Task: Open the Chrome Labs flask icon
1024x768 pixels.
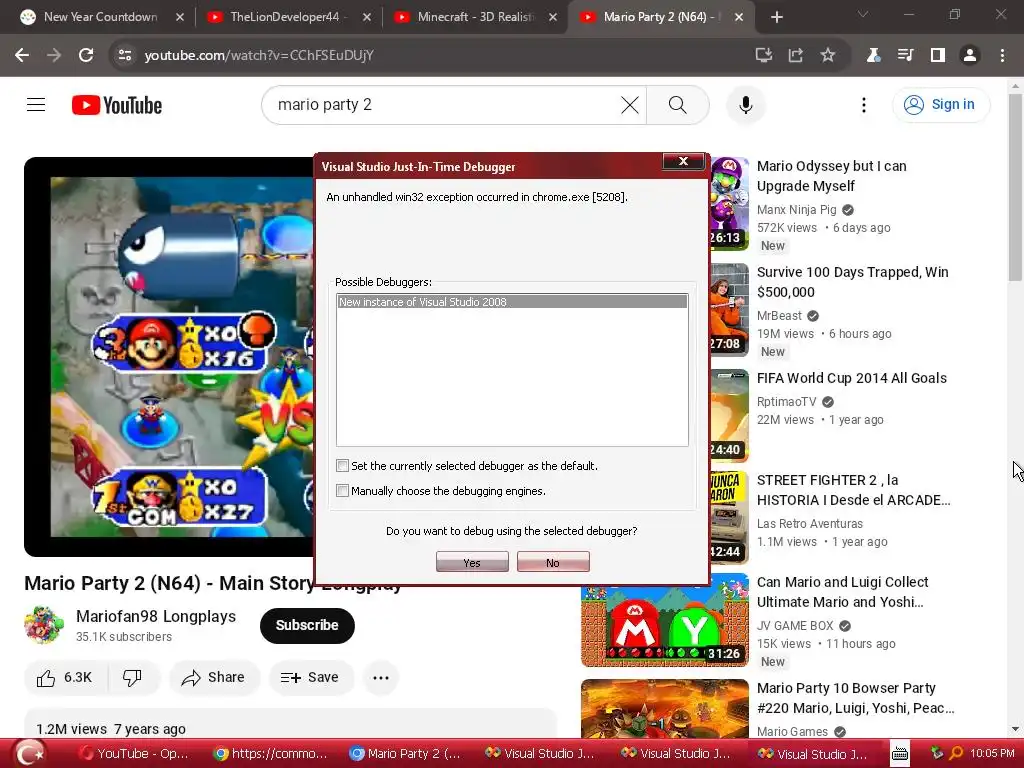Action: 873,56
